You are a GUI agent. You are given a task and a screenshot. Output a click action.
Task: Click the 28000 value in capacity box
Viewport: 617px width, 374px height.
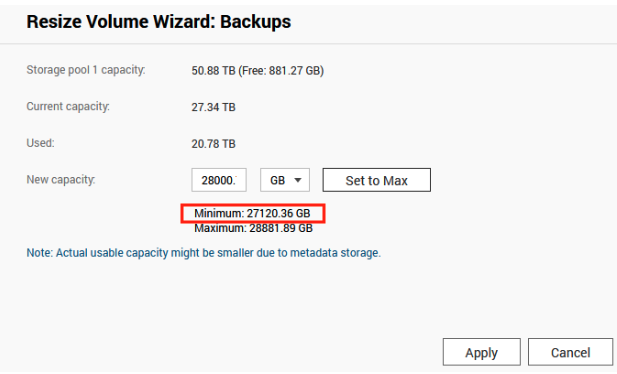218,181
